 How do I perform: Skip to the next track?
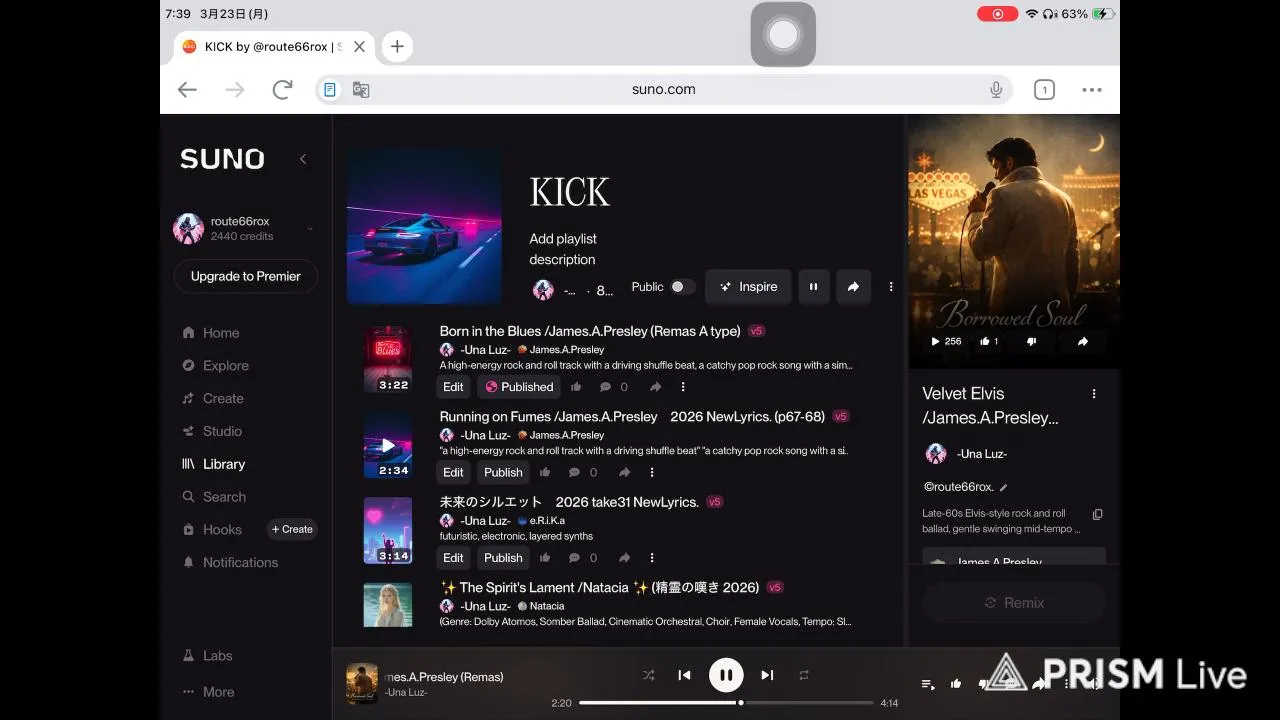pos(767,675)
